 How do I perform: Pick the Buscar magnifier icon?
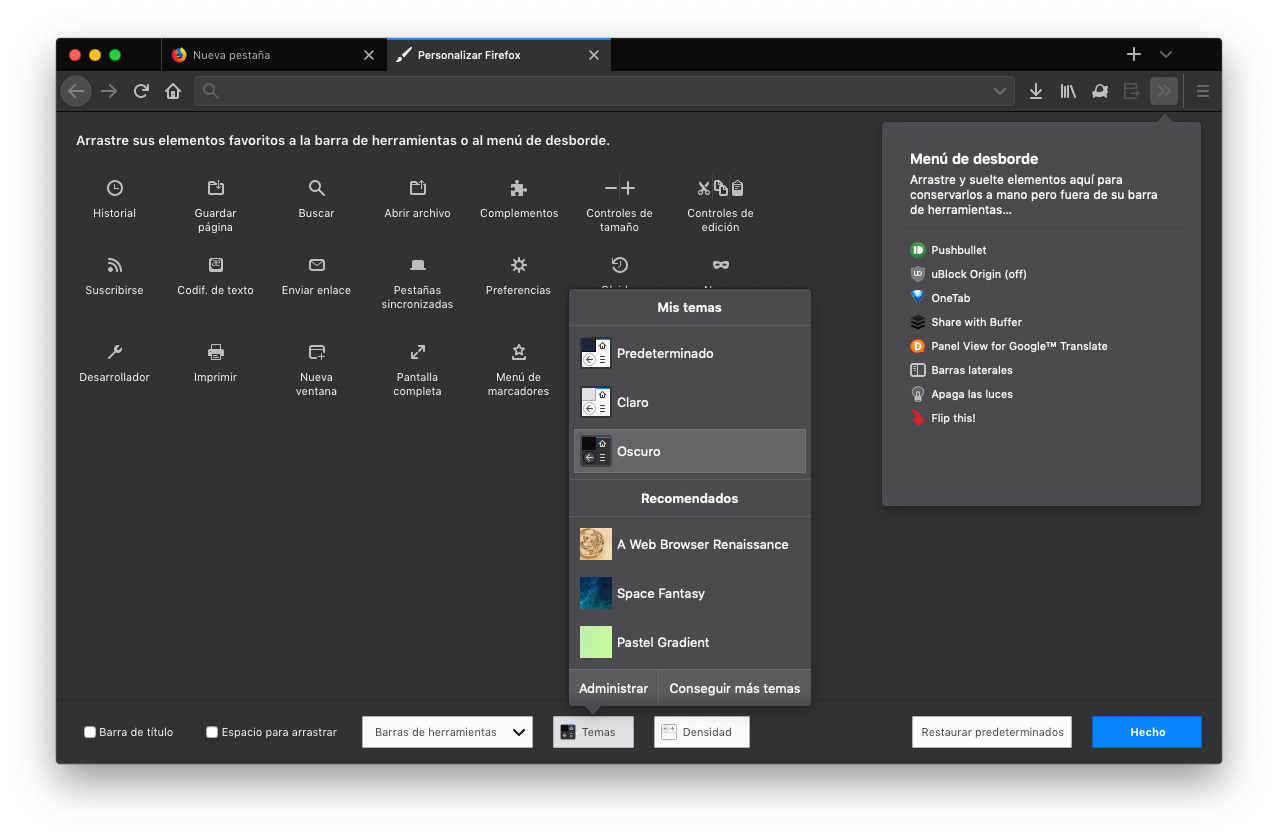316,188
